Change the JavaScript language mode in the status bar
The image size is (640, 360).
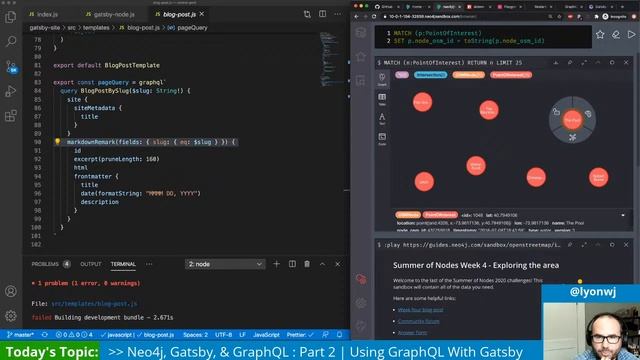[x=266, y=335]
